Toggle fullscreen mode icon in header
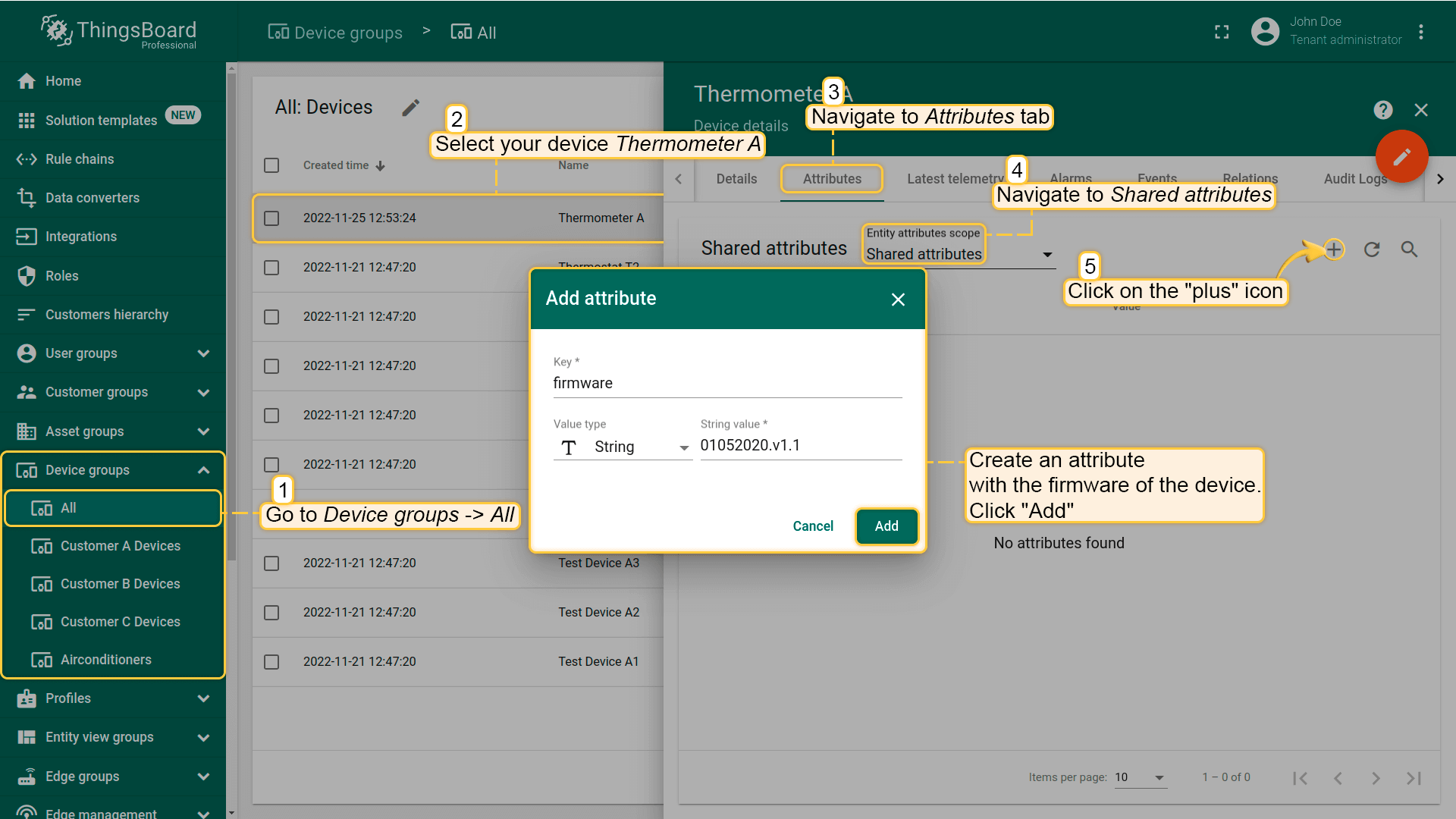This screenshot has width=1456, height=819. [1222, 32]
